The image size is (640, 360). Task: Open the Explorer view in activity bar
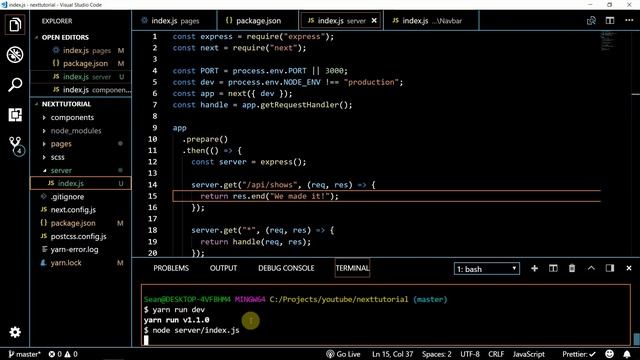[x=15, y=24]
